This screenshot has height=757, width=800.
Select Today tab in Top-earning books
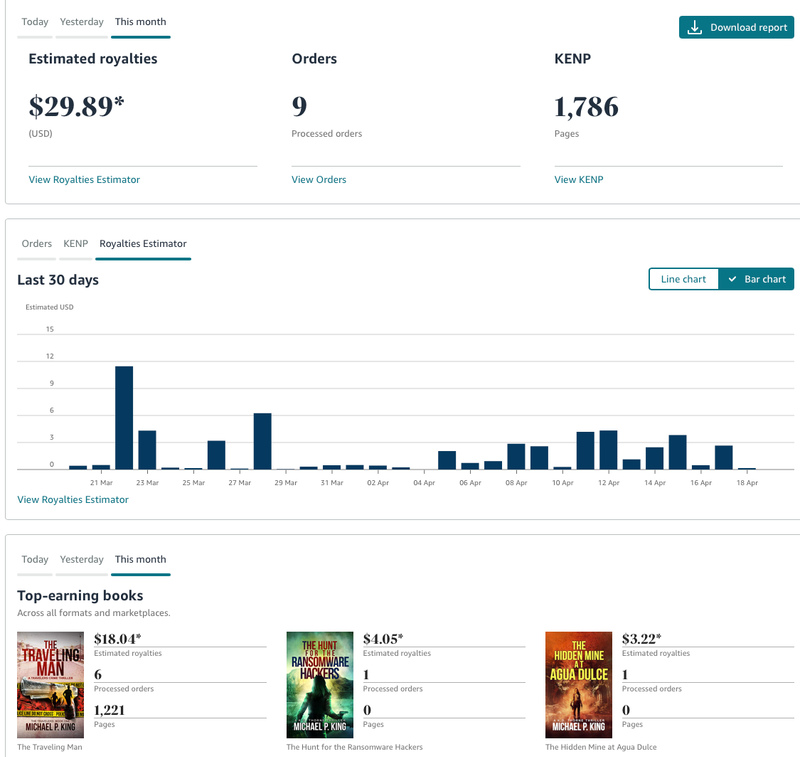35,560
